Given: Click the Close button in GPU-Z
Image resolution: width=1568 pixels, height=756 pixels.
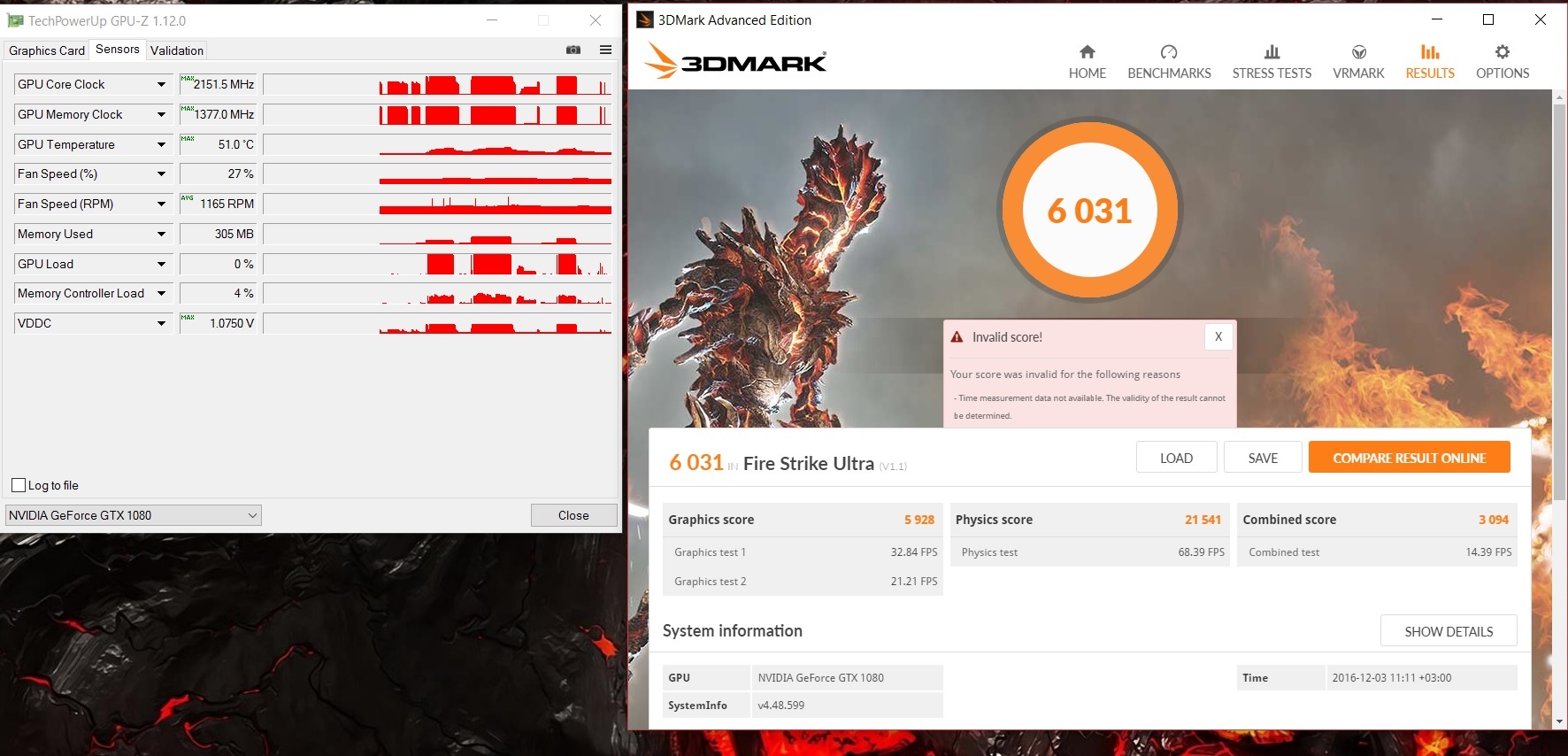Looking at the screenshot, I should pos(573,515).
